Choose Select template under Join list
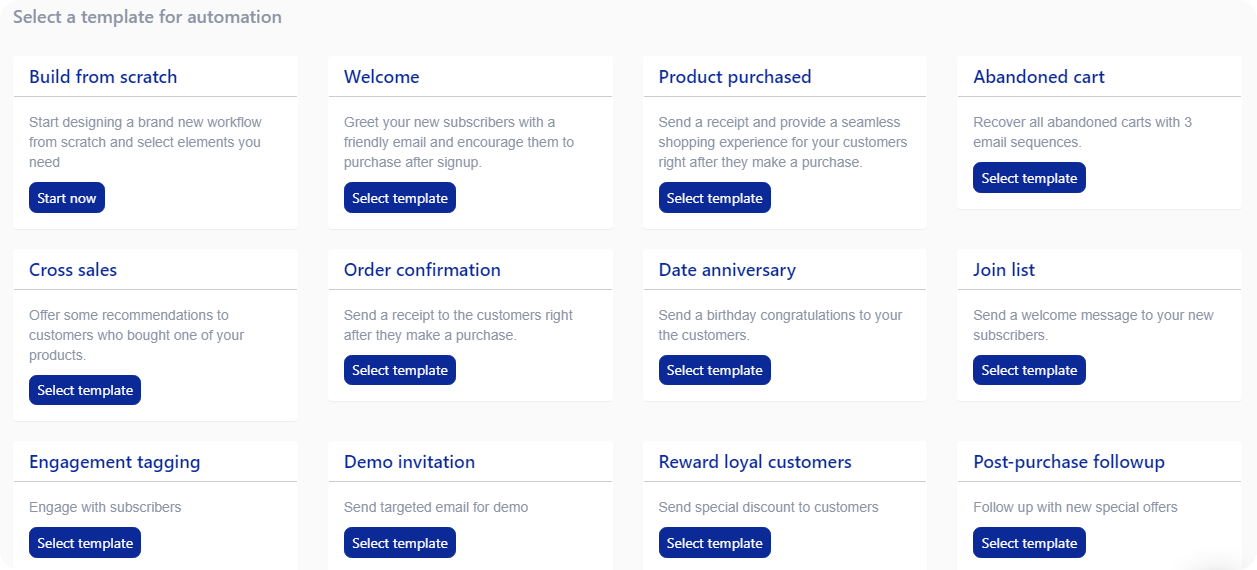The image size is (1257, 570). 1029,370
